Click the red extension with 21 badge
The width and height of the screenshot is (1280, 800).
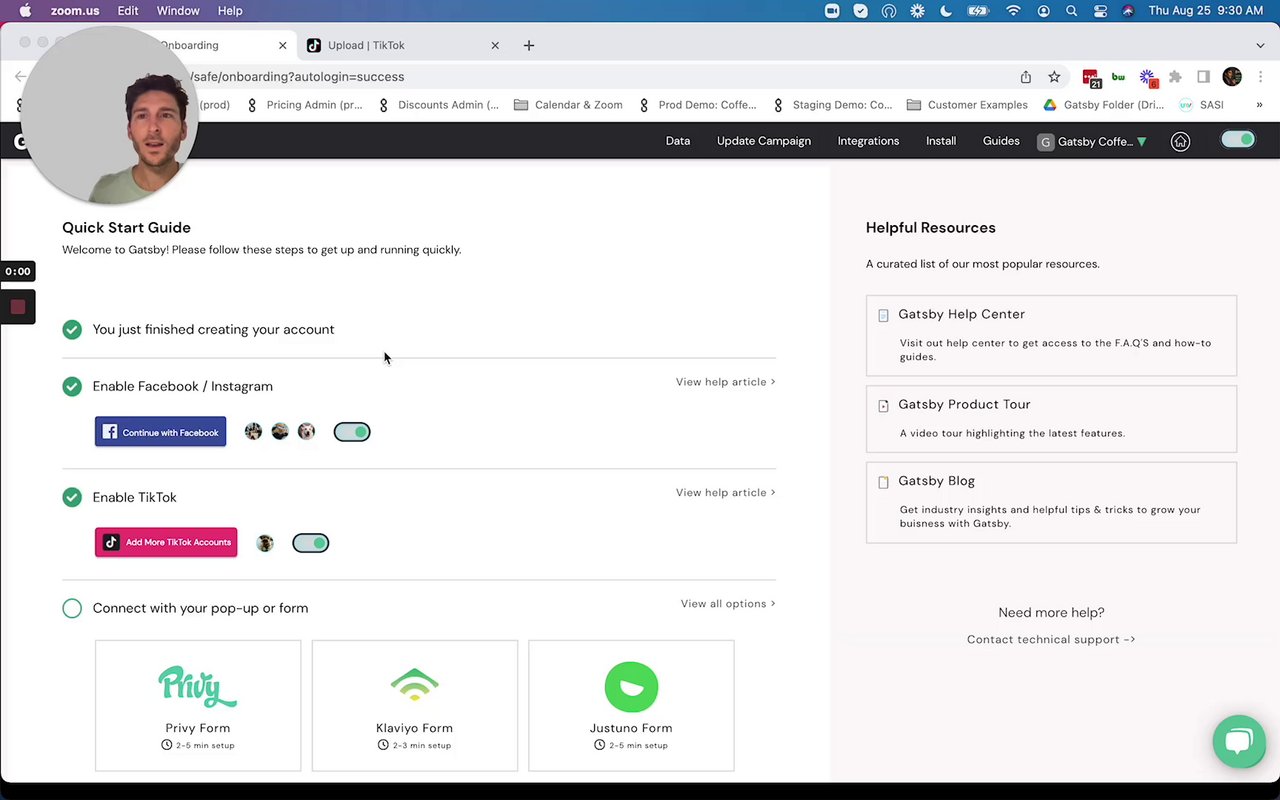click(1091, 78)
